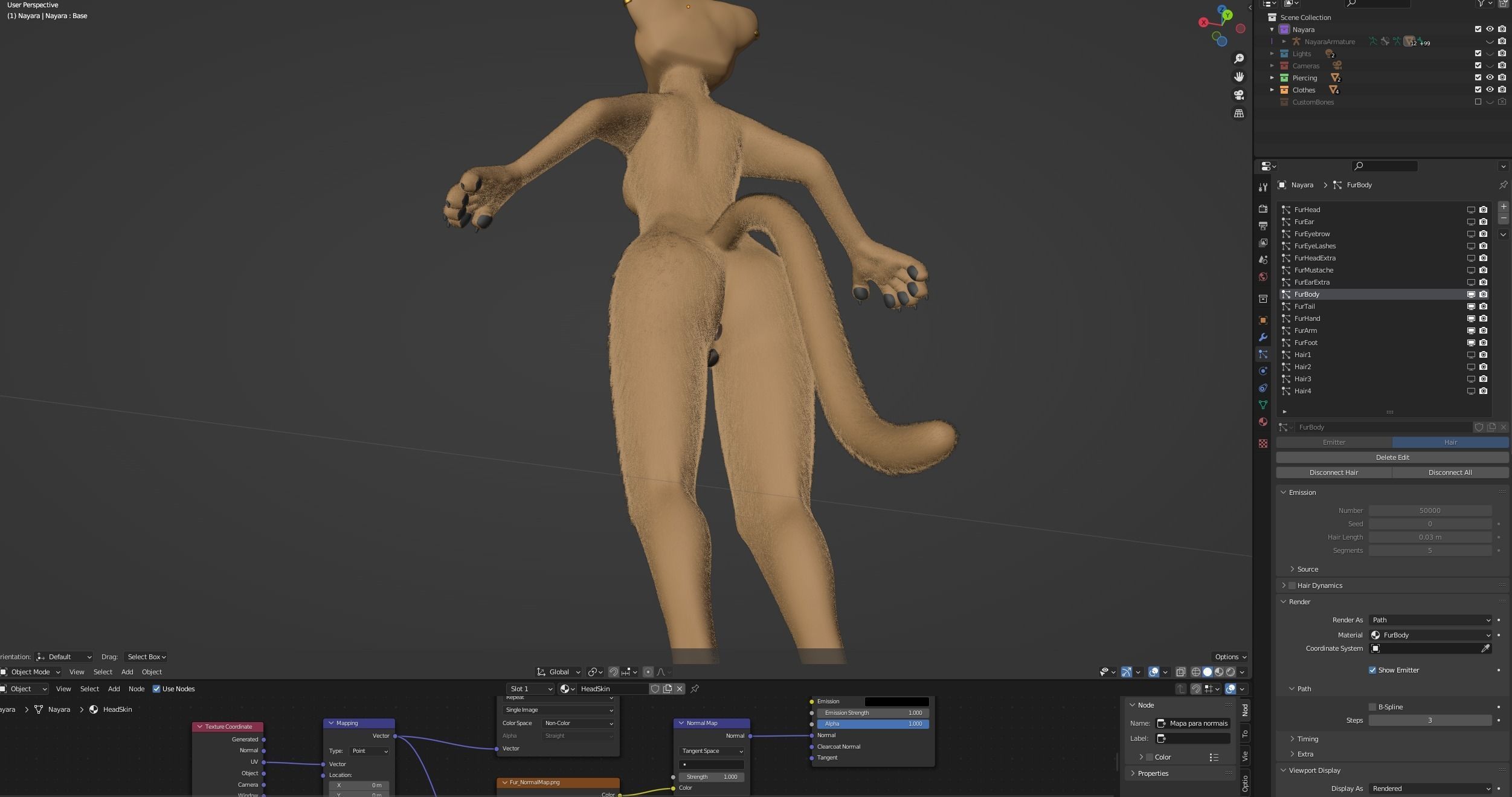Open the viewport Options popover
The image size is (1512, 797).
[1230, 657]
